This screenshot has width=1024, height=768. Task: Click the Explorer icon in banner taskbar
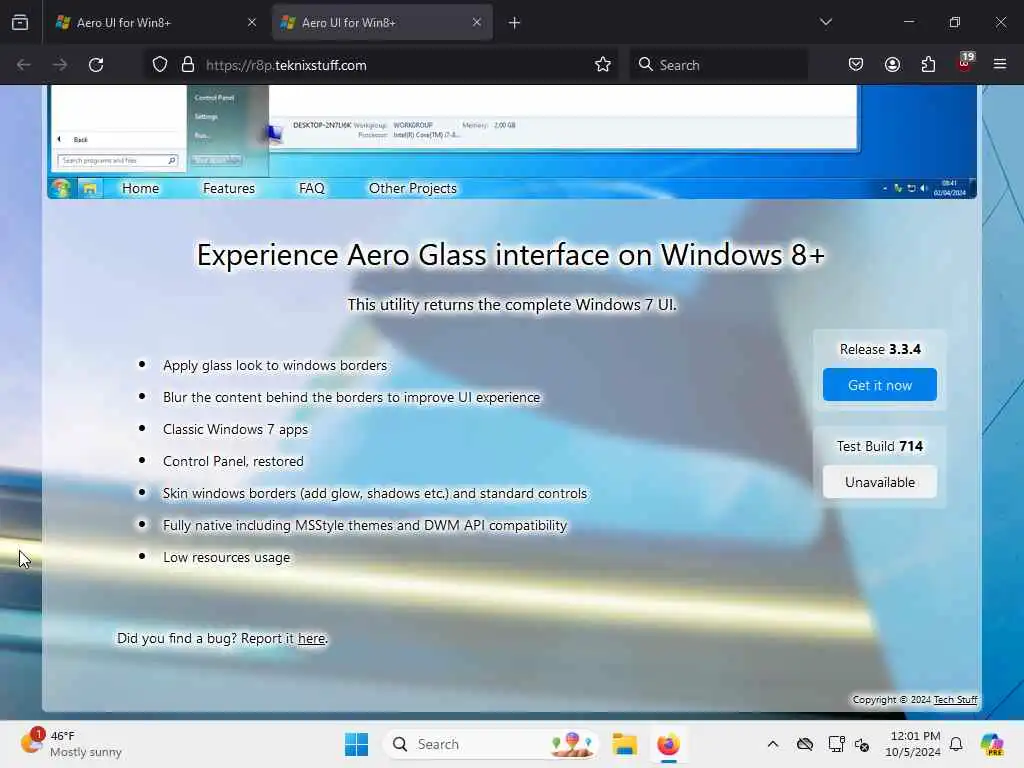click(x=89, y=189)
